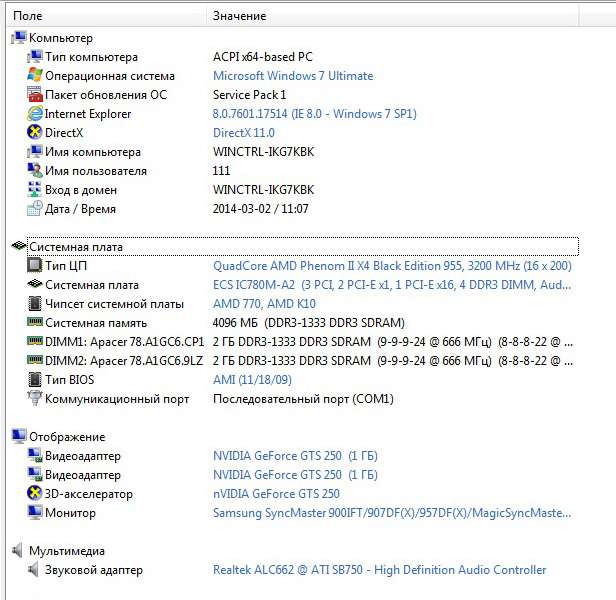Click the Системная память memory icon
Image resolution: width=616 pixels, height=600 pixels.
pos(35,322)
